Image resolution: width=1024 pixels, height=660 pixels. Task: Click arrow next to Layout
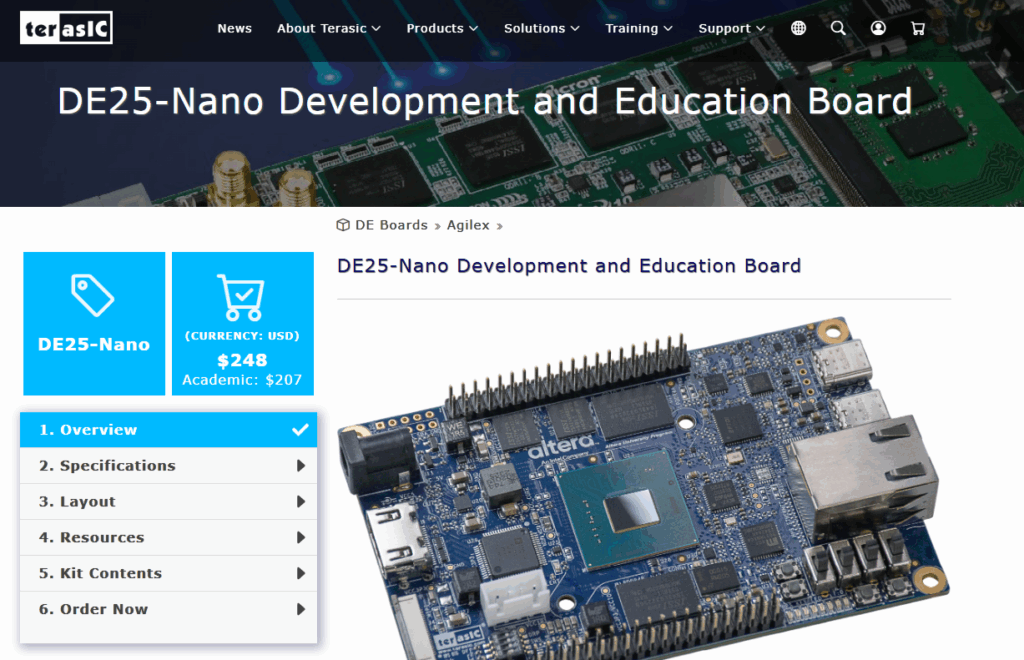tap(301, 501)
